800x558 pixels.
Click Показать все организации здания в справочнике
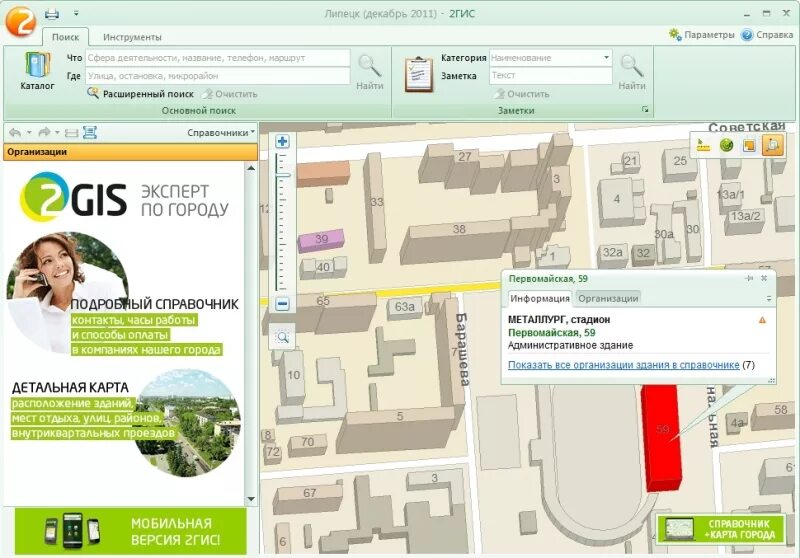(623, 365)
